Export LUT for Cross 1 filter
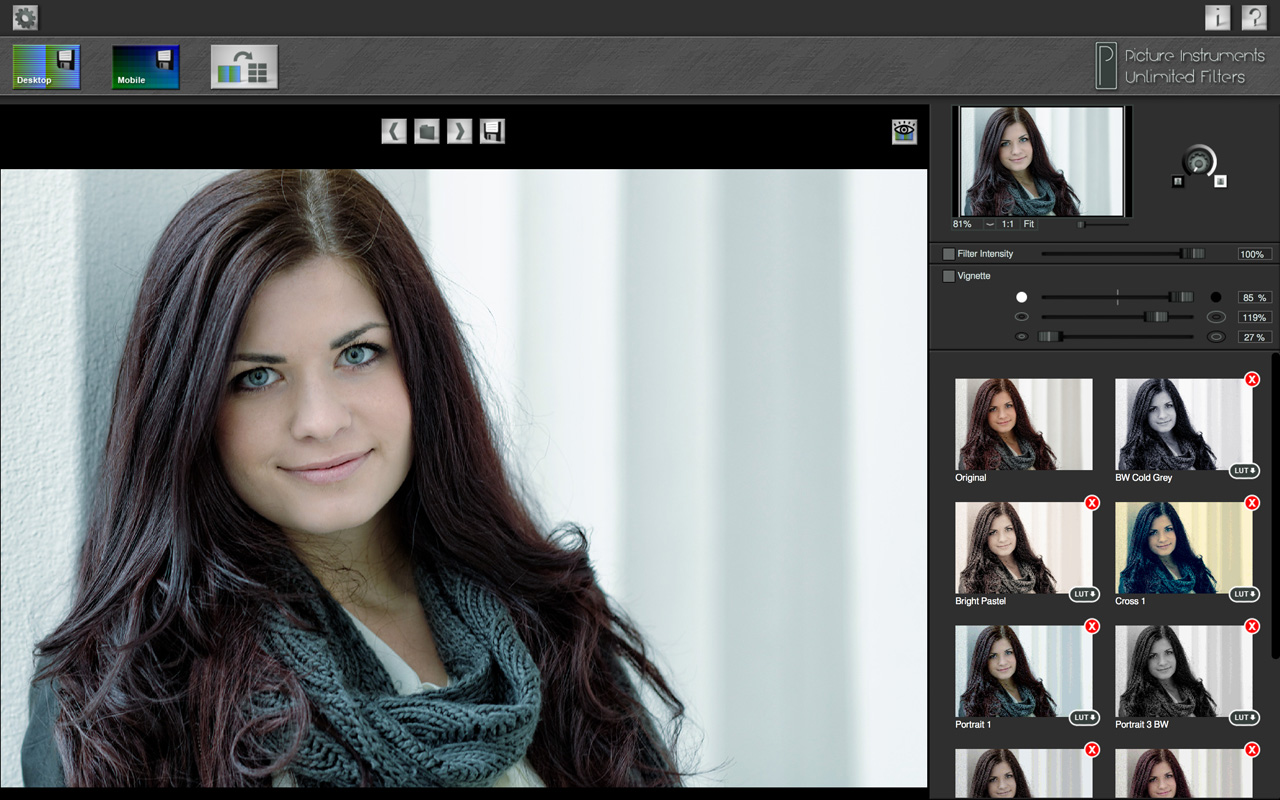The image size is (1280, 800). 1244,594
